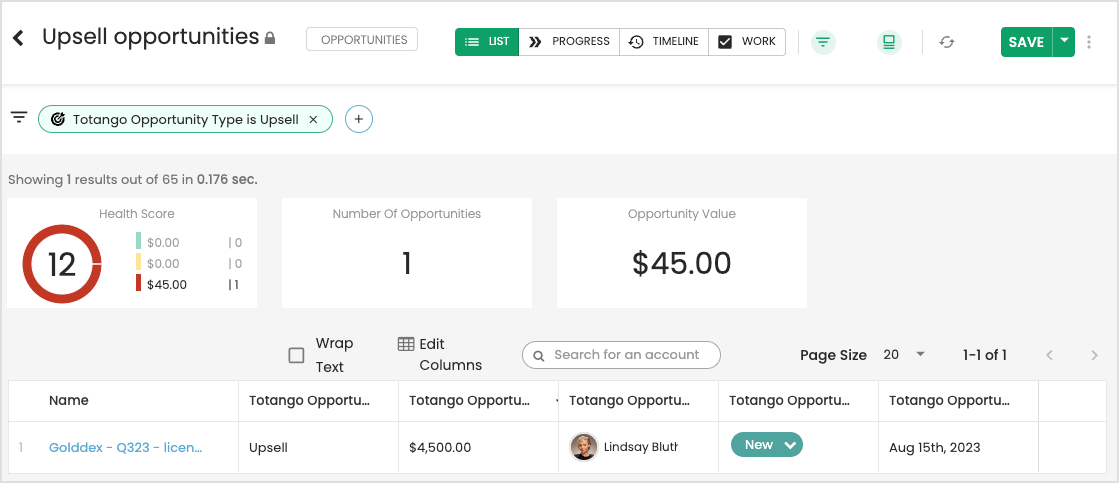This screenshot has height=483, width=1119.
Task: Open Edit Columns
Action: 441,355
